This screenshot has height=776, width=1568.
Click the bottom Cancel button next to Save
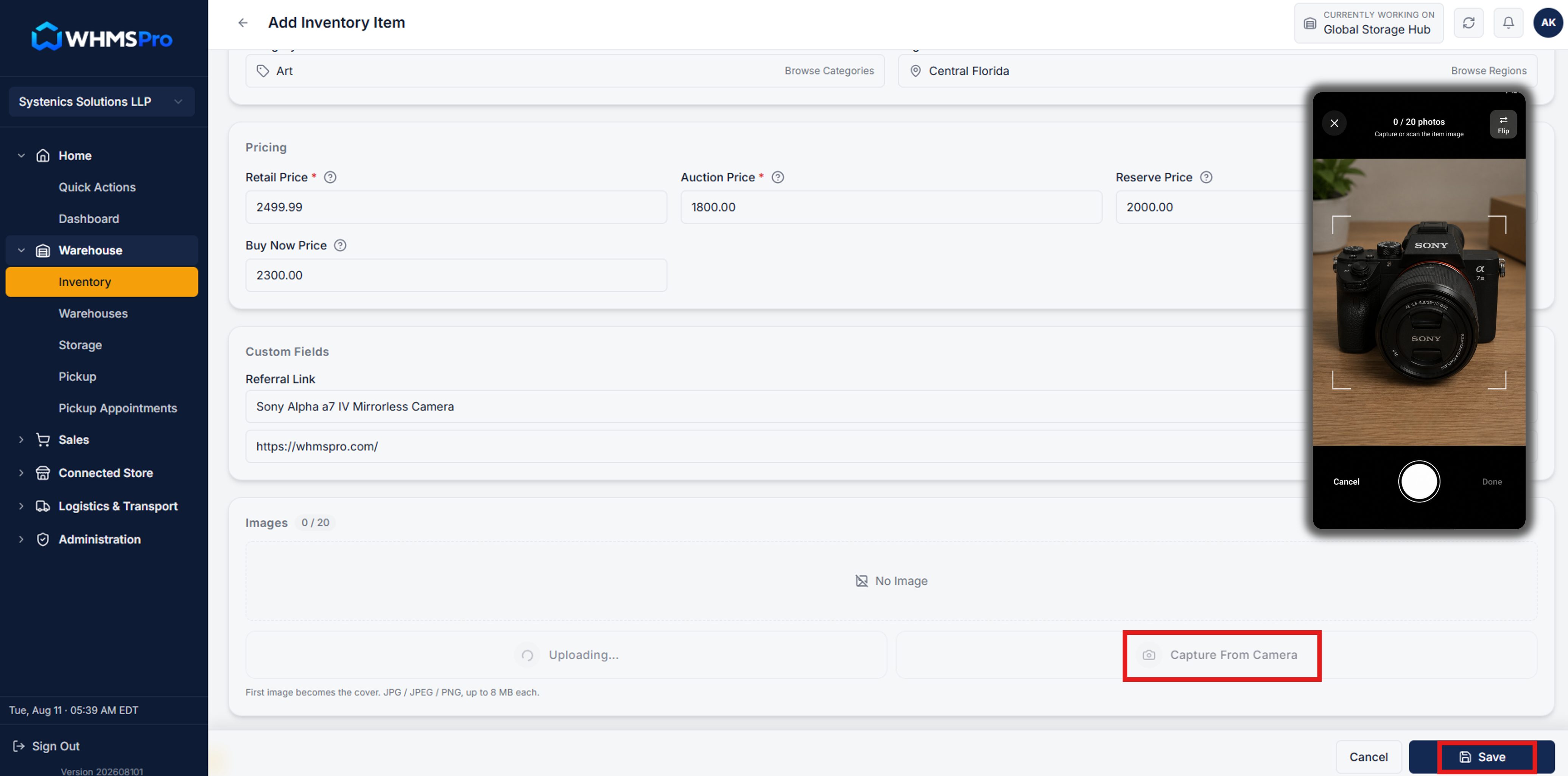click(x=1368, y=757)
